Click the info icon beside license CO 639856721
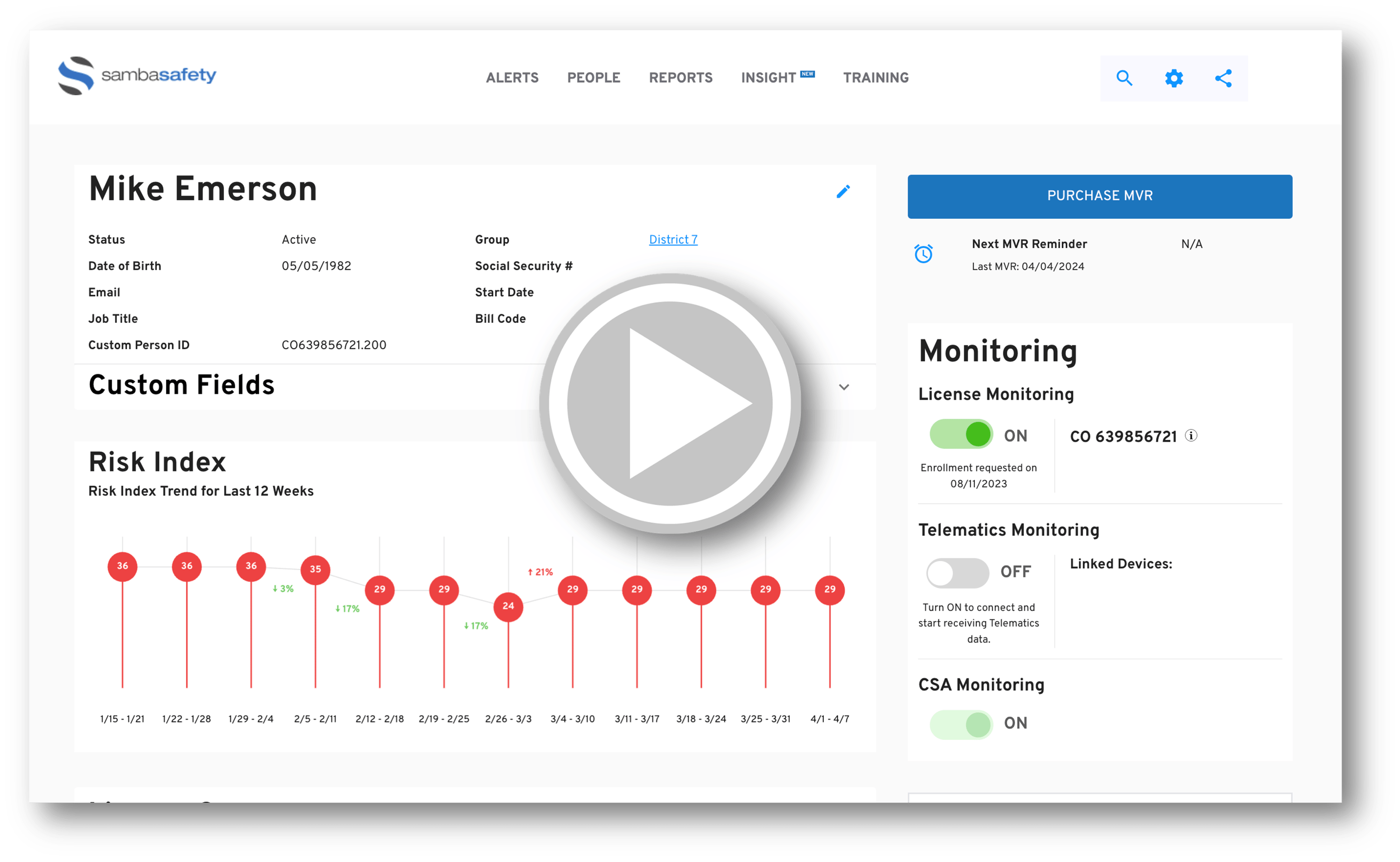Viewport: 1400px width, 862px height. click(x=1192, y=435)
